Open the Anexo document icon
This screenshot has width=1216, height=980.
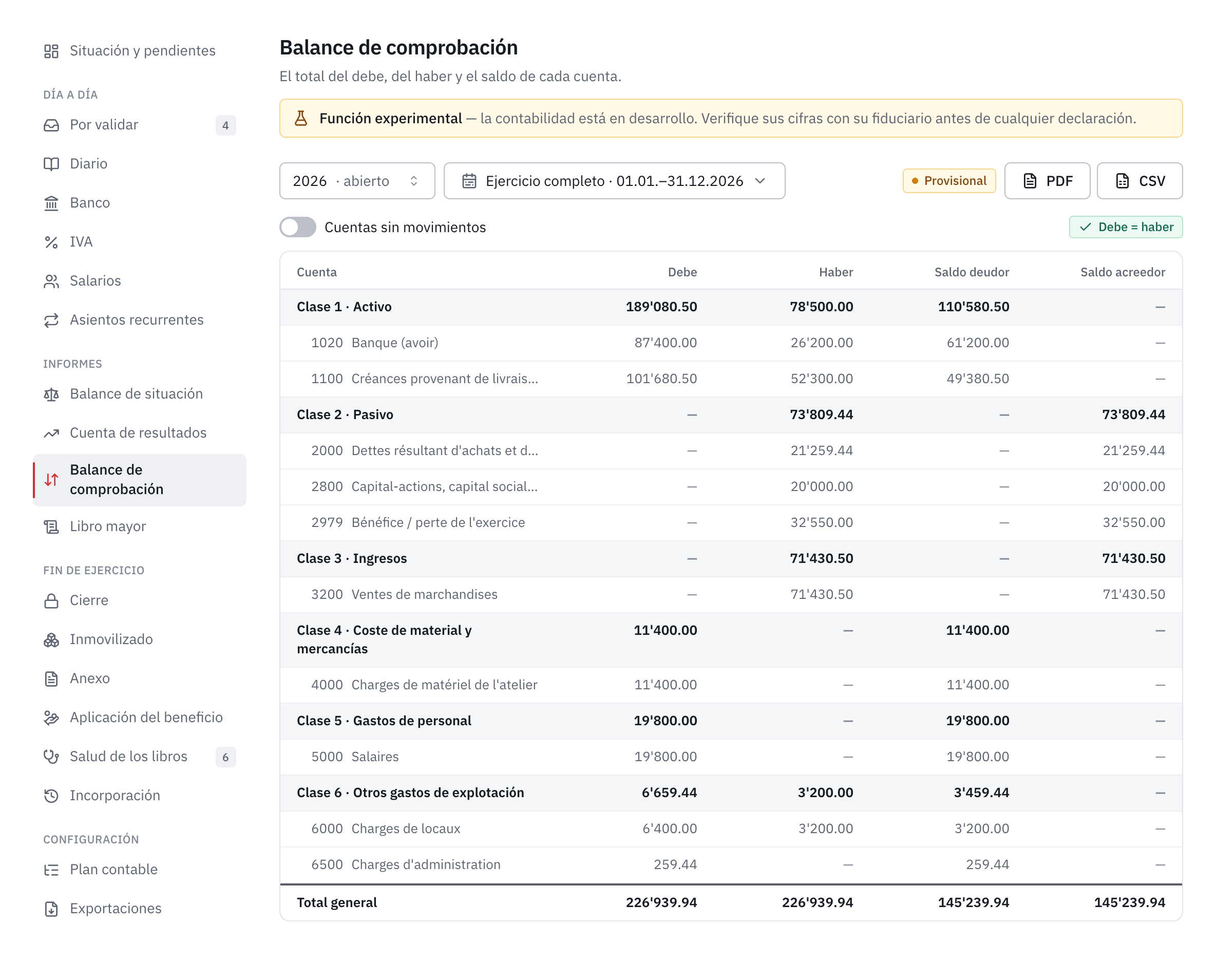51,679
